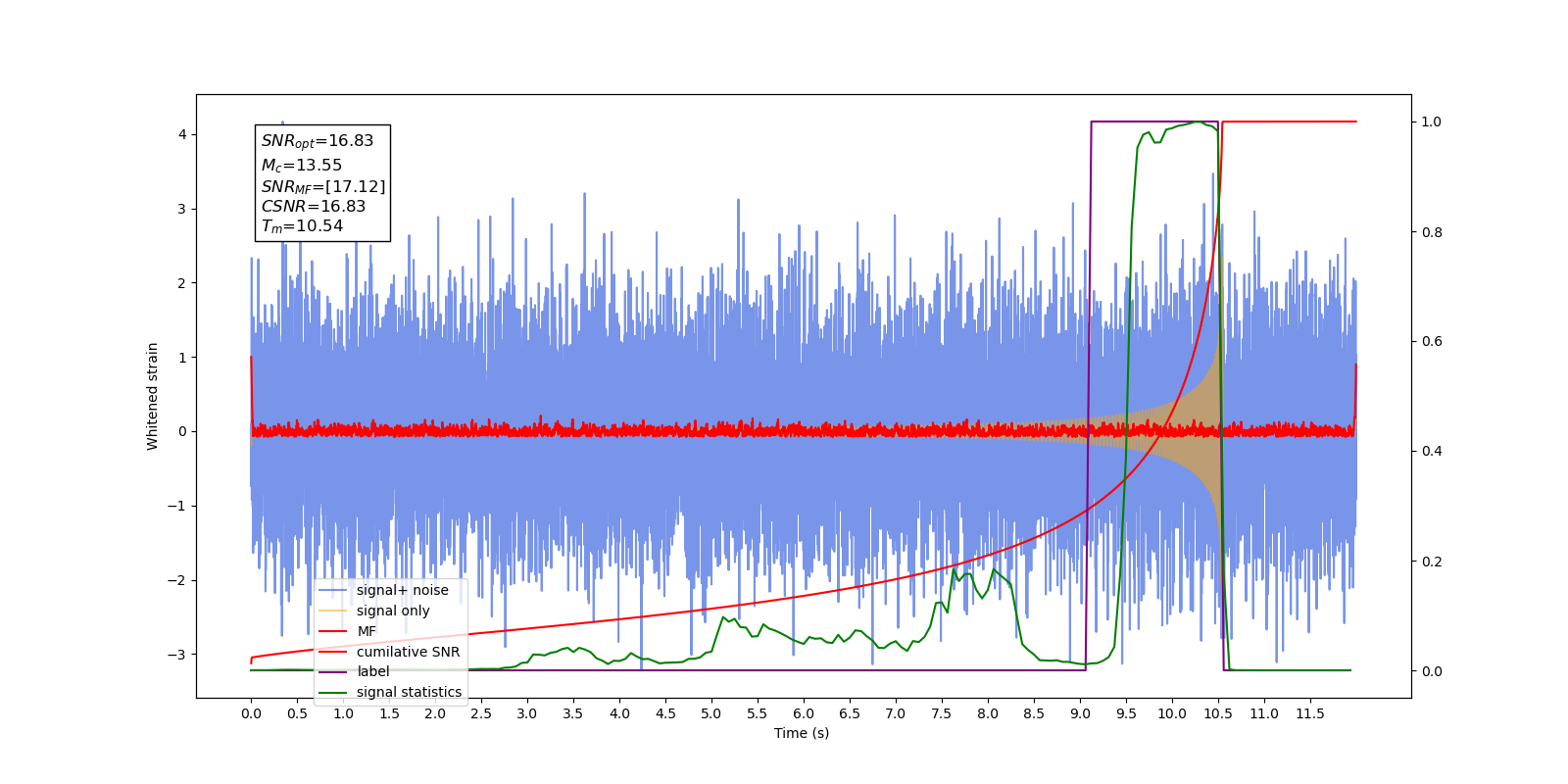Click left y-axis tick label −3
Screen dimensions: 1568x784
[176, 655]
